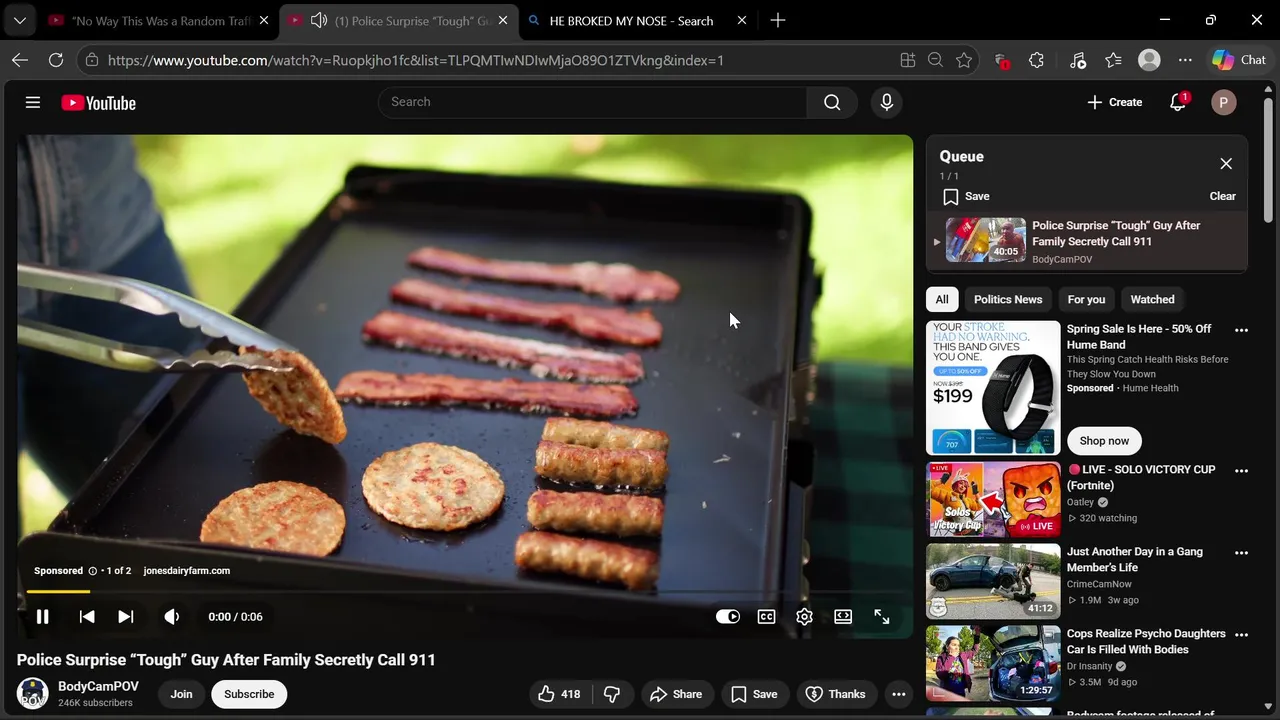Open Just Another Day thumbnail
The image size is (1280, 720).
click(993, 581)
